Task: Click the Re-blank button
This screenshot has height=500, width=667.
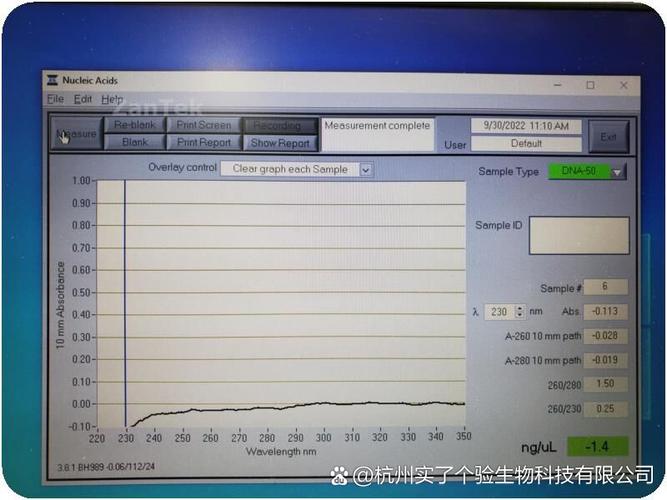Action: coord(135,126)
